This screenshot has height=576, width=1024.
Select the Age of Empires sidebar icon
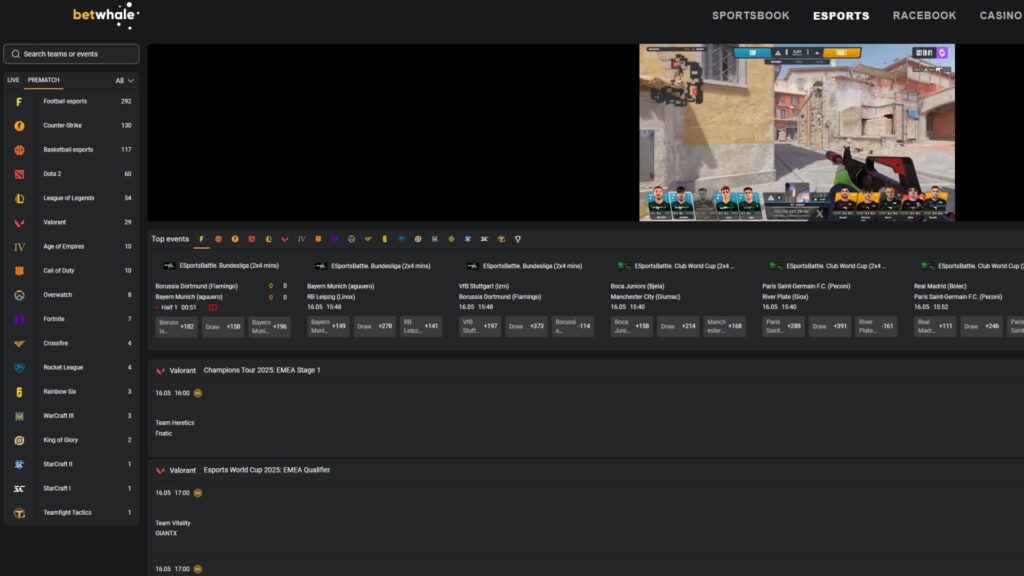coord(19,247)
